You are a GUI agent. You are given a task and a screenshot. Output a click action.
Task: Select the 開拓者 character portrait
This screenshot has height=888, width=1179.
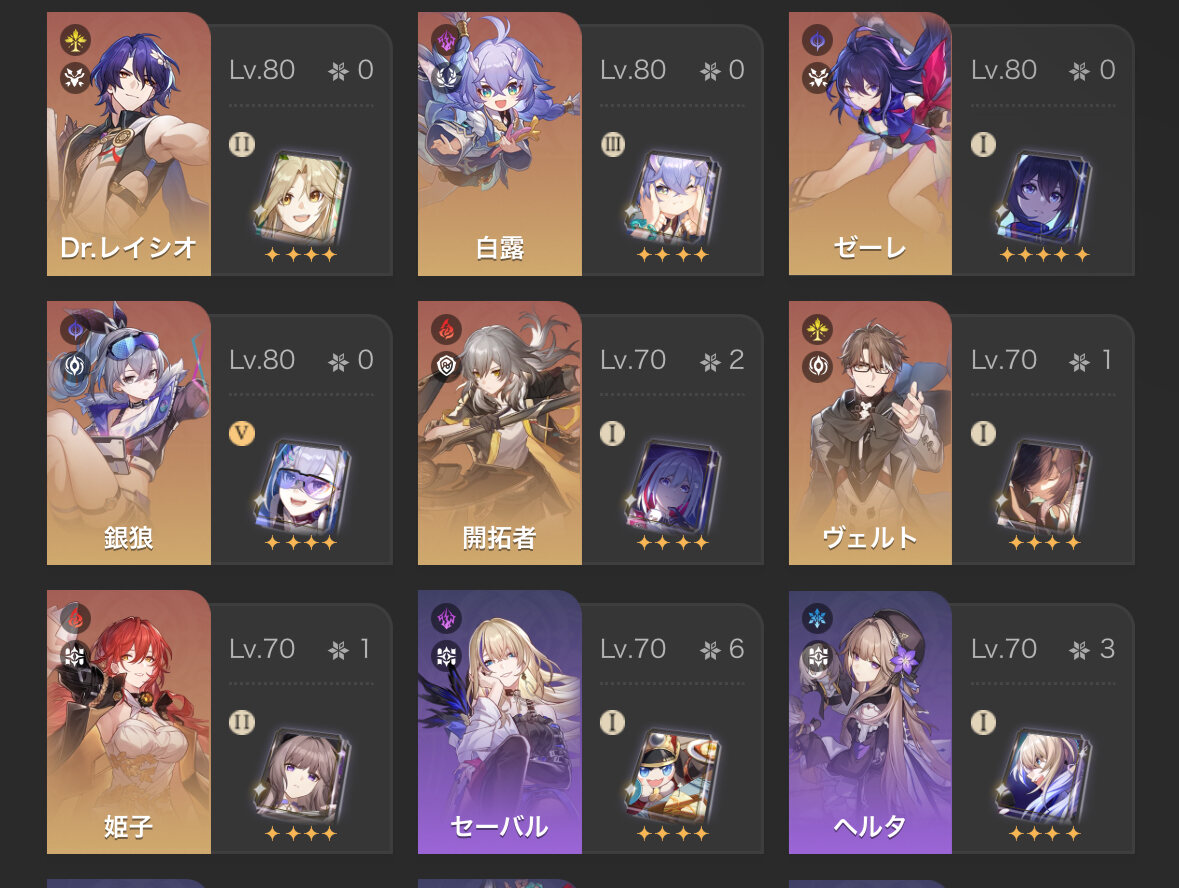click(499, 432)
